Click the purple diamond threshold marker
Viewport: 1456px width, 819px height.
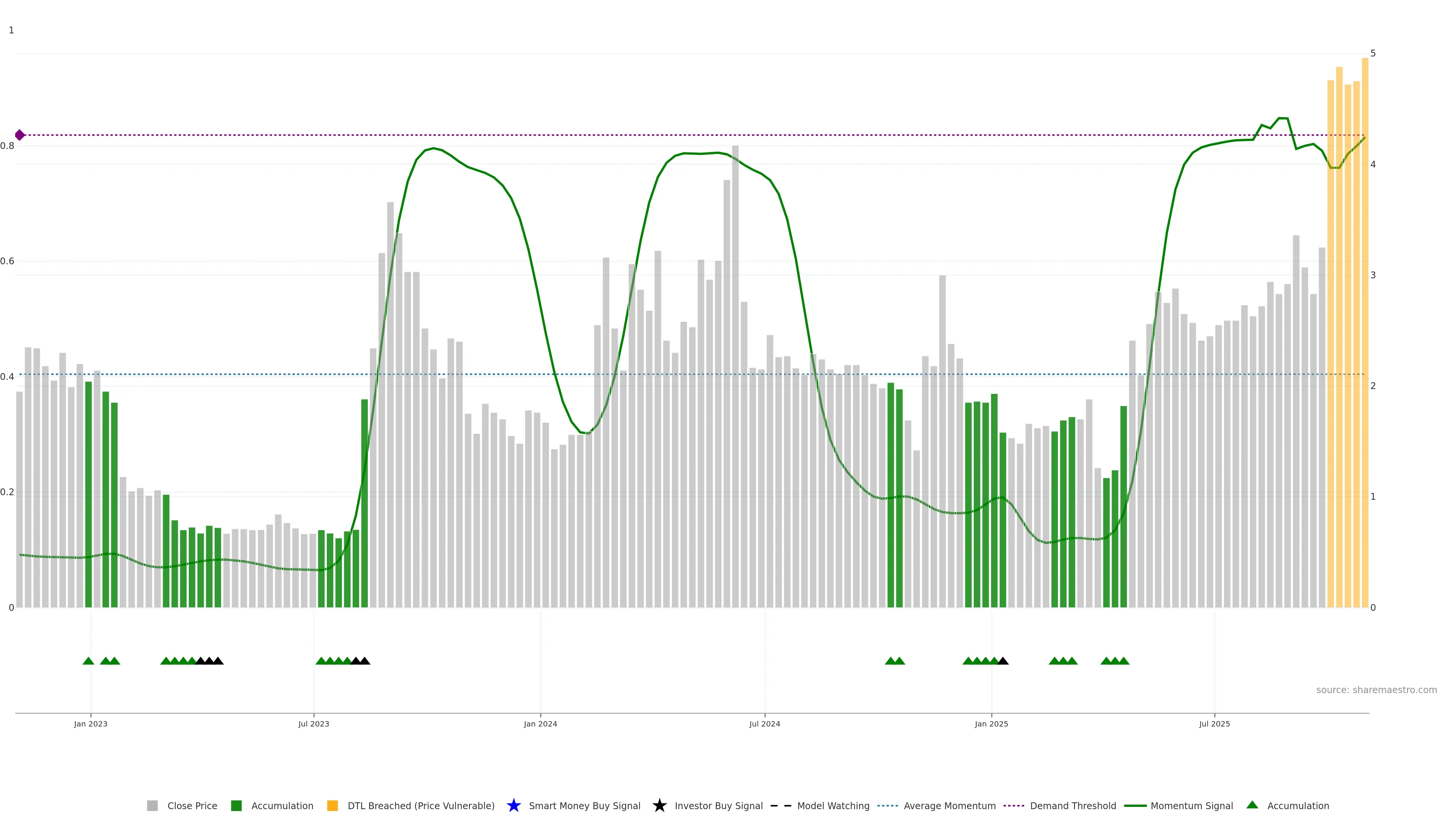(20, 135)
